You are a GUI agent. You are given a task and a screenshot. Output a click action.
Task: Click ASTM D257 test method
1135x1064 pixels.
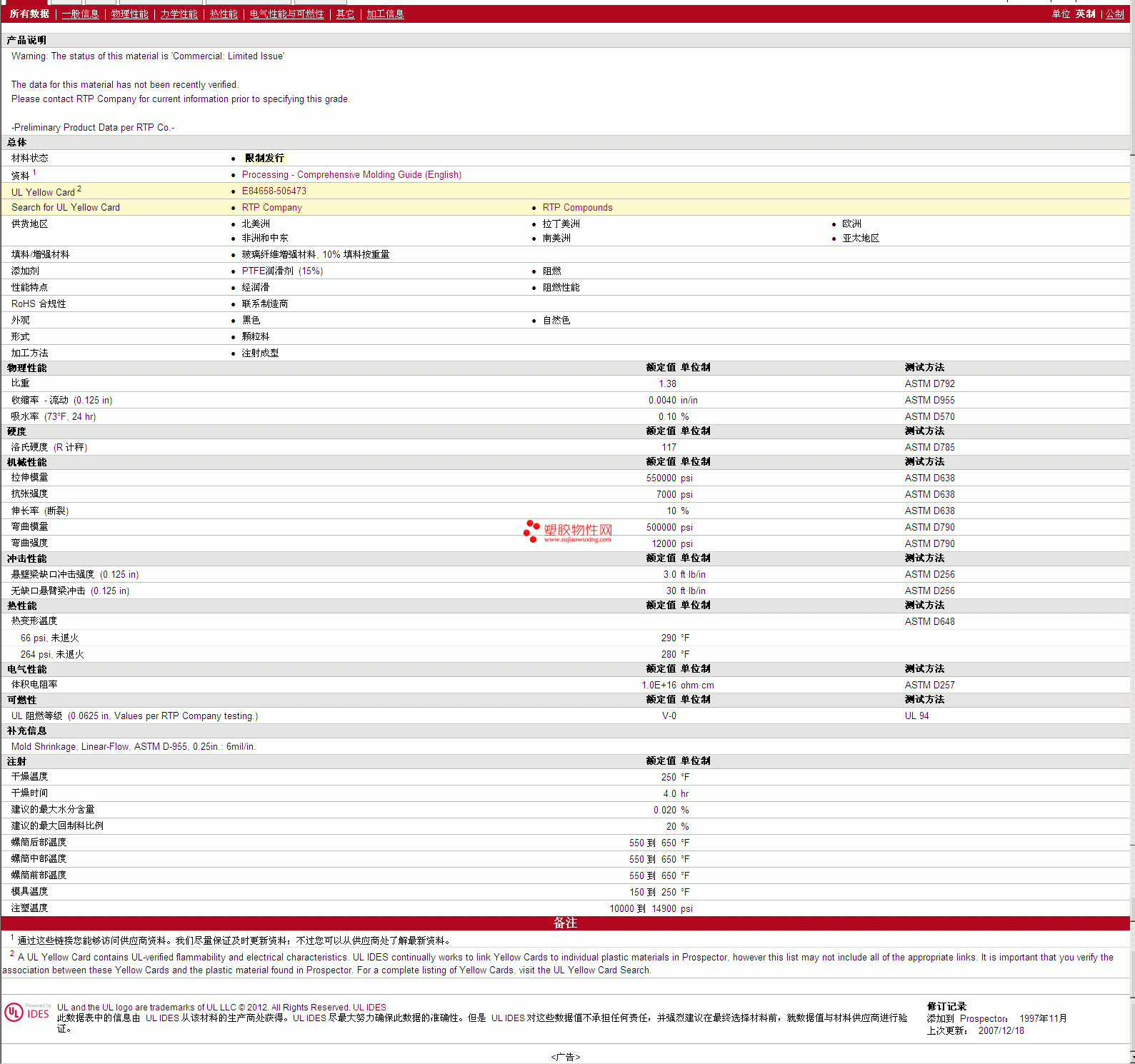(929, 686)
